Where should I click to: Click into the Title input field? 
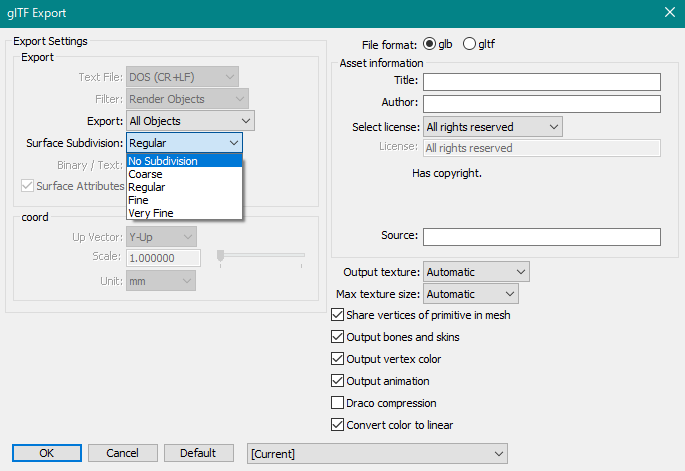[x=541, y=81]
